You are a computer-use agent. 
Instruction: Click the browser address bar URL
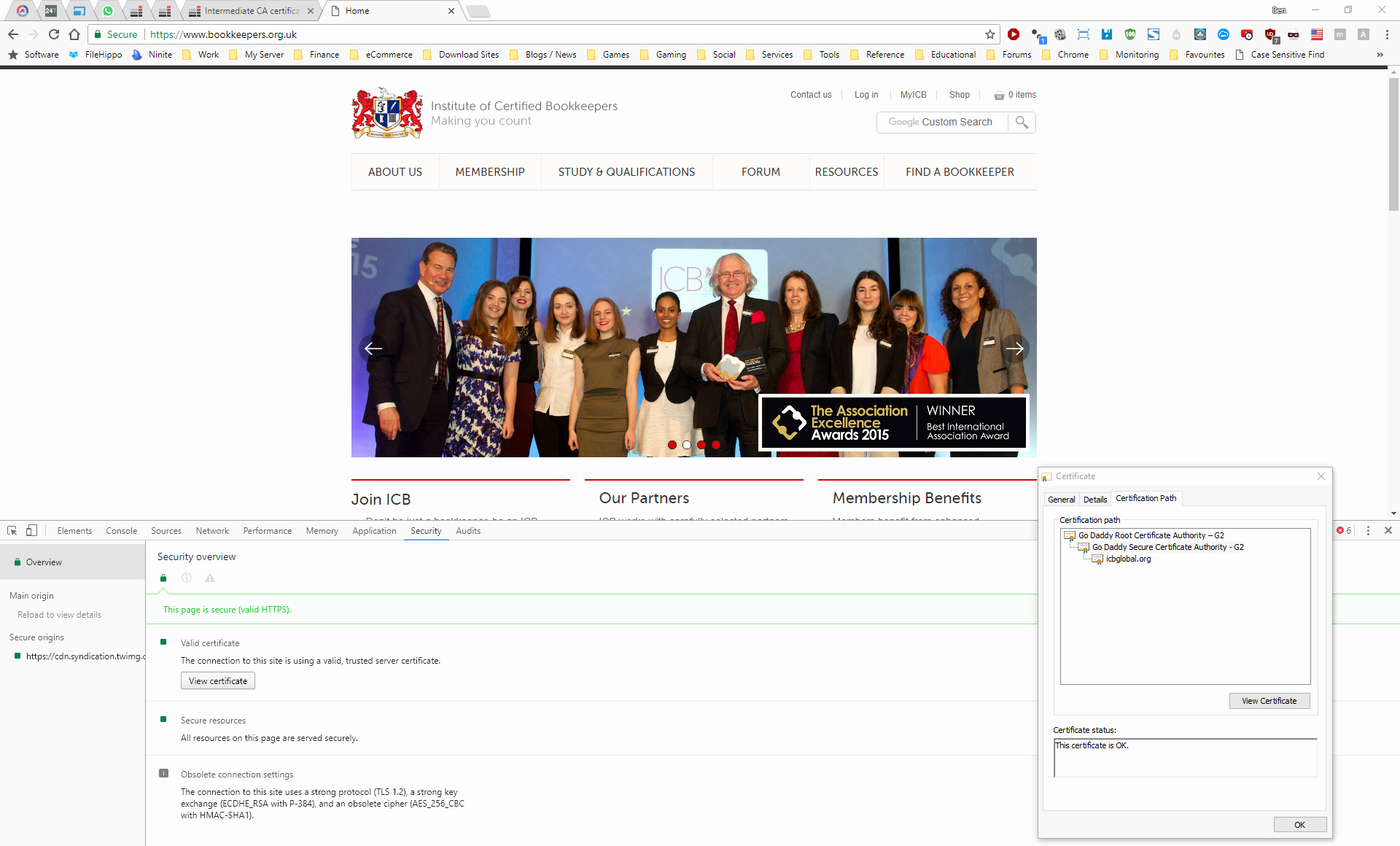(223, 34)
